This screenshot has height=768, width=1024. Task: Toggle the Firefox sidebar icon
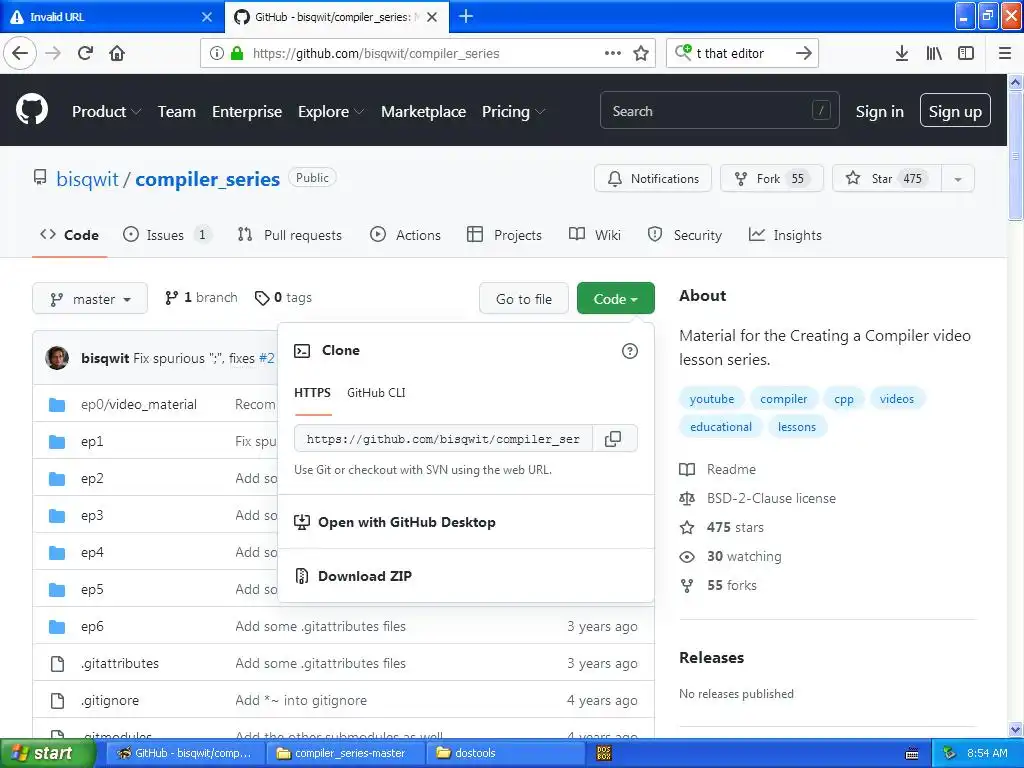point(966,53)
